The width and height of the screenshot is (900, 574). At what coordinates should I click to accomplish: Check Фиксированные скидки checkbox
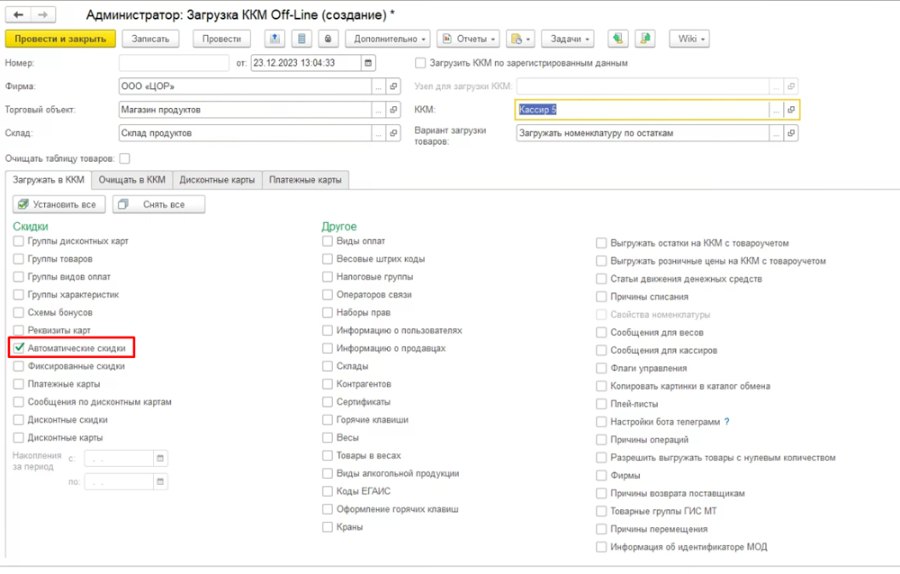tap(18, 366)
